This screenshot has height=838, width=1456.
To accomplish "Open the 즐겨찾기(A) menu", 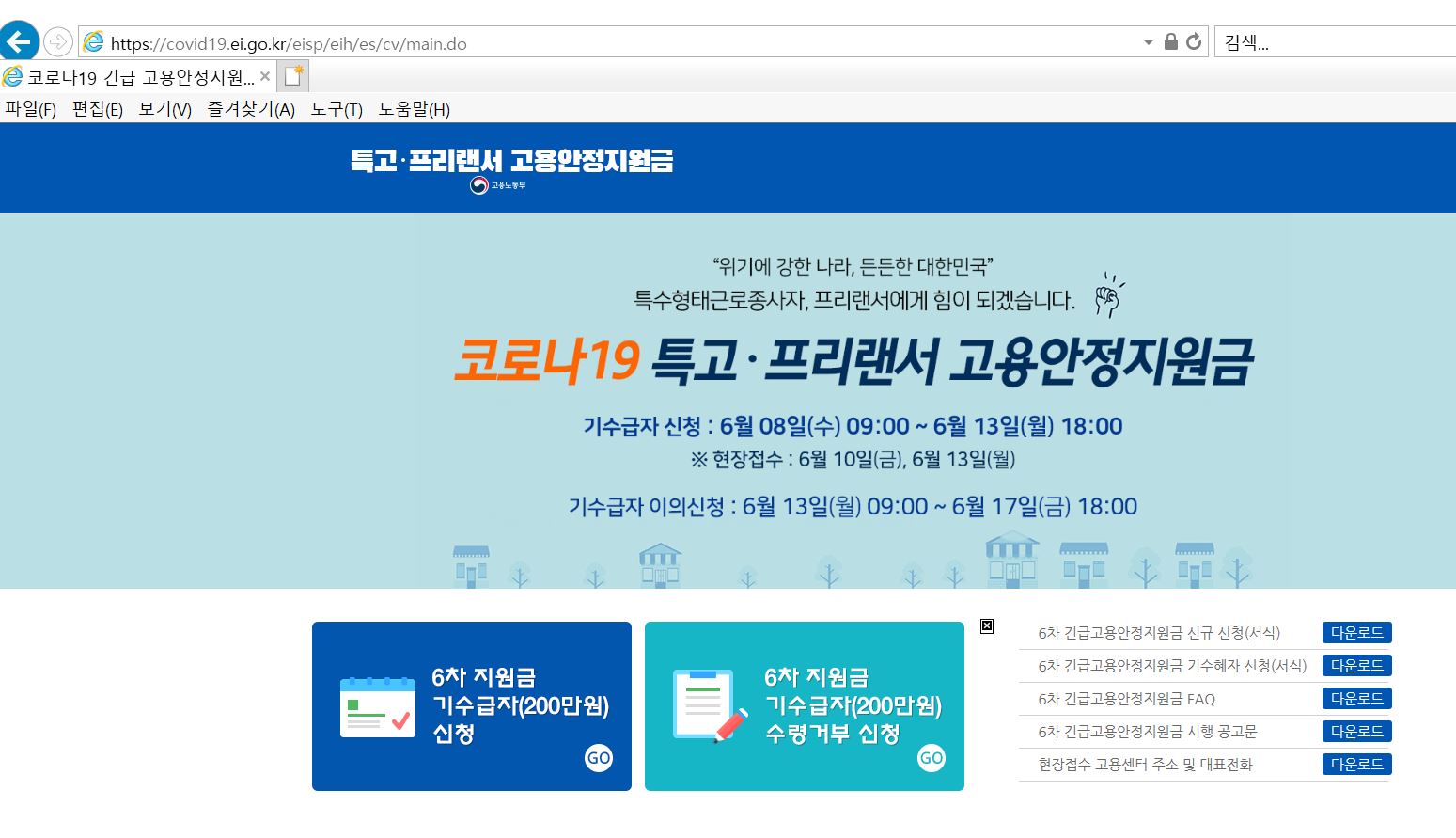I will point(248,109).
